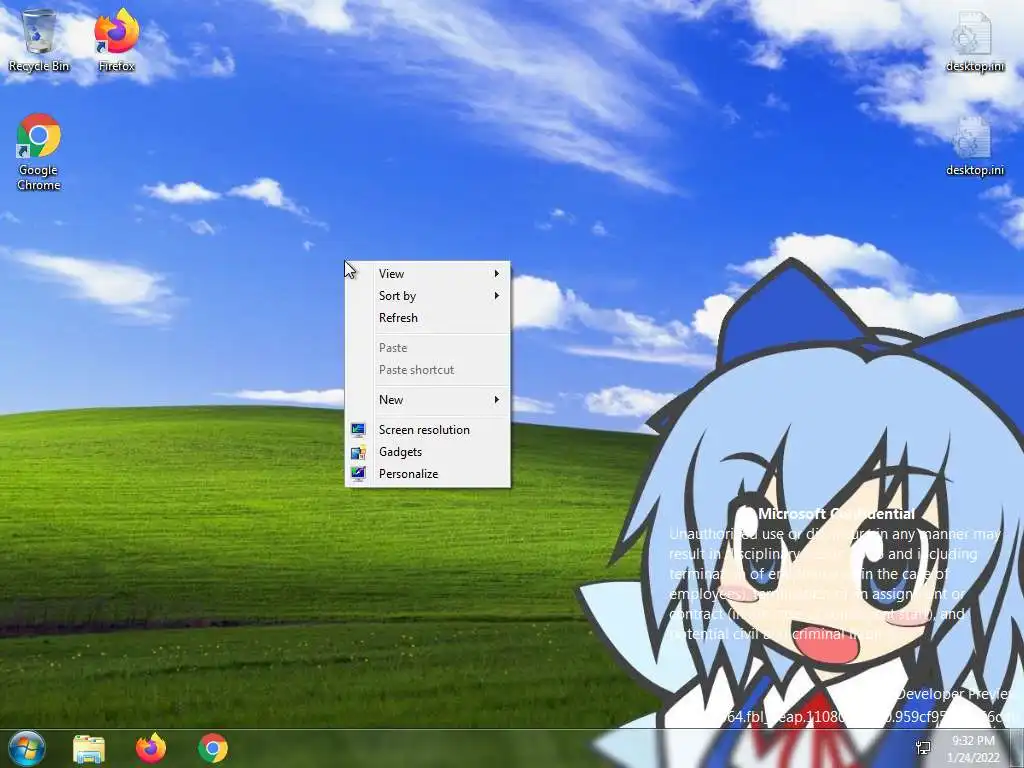This screenshot has width=1024, height=768.
Task: Click the Personalize menu icon
Action: [x=358, y=473]
